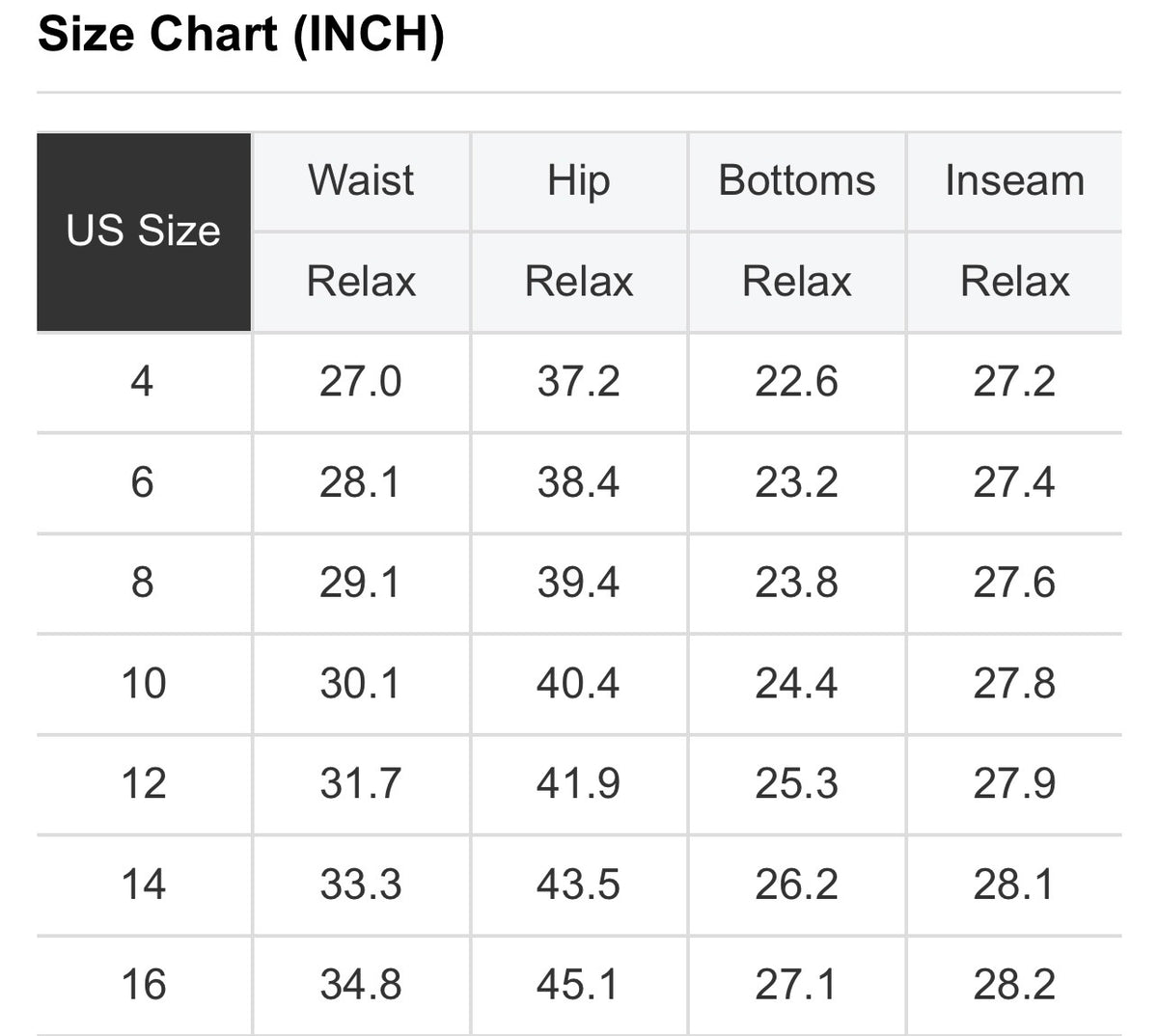Select hip value 38.4

(579, 482)
